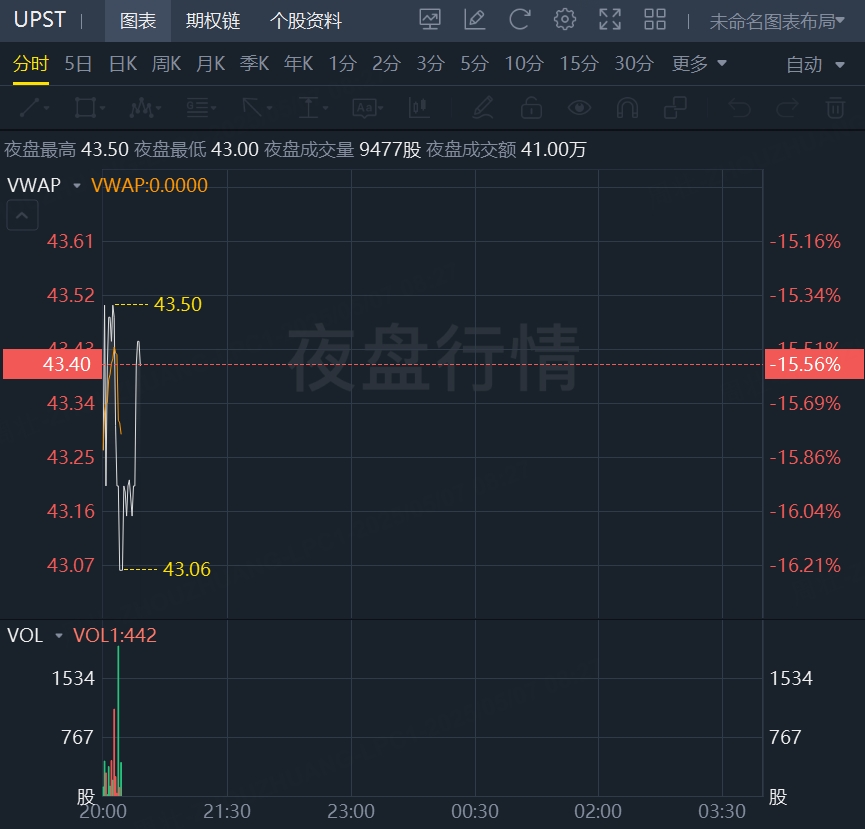Screen dimensions: 865x829
Task: Toggle the magnet snap mode
Action: (627, 108)
